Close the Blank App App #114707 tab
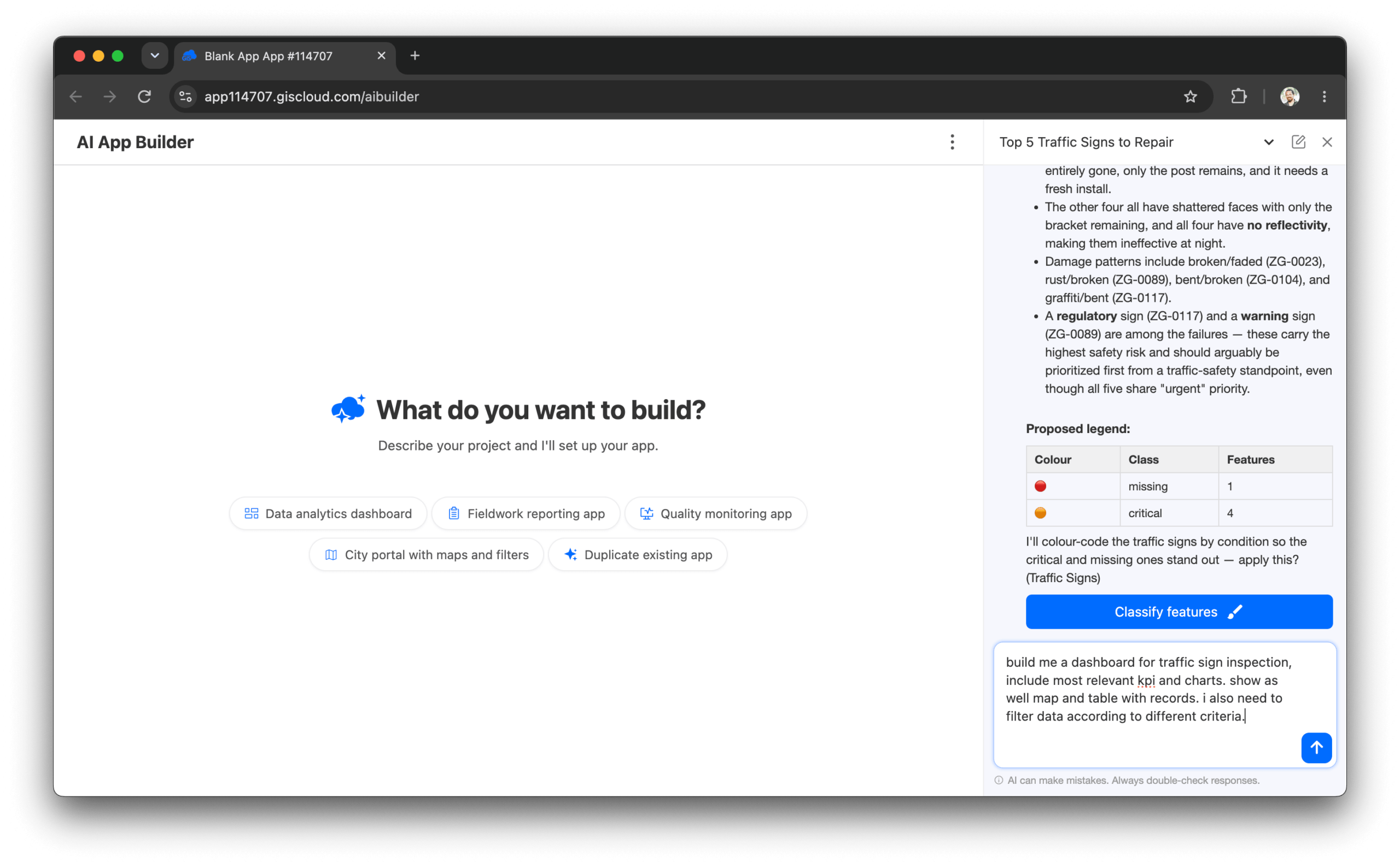The width and height of the screenshot is (1400, 867). (x=381, y=56)
